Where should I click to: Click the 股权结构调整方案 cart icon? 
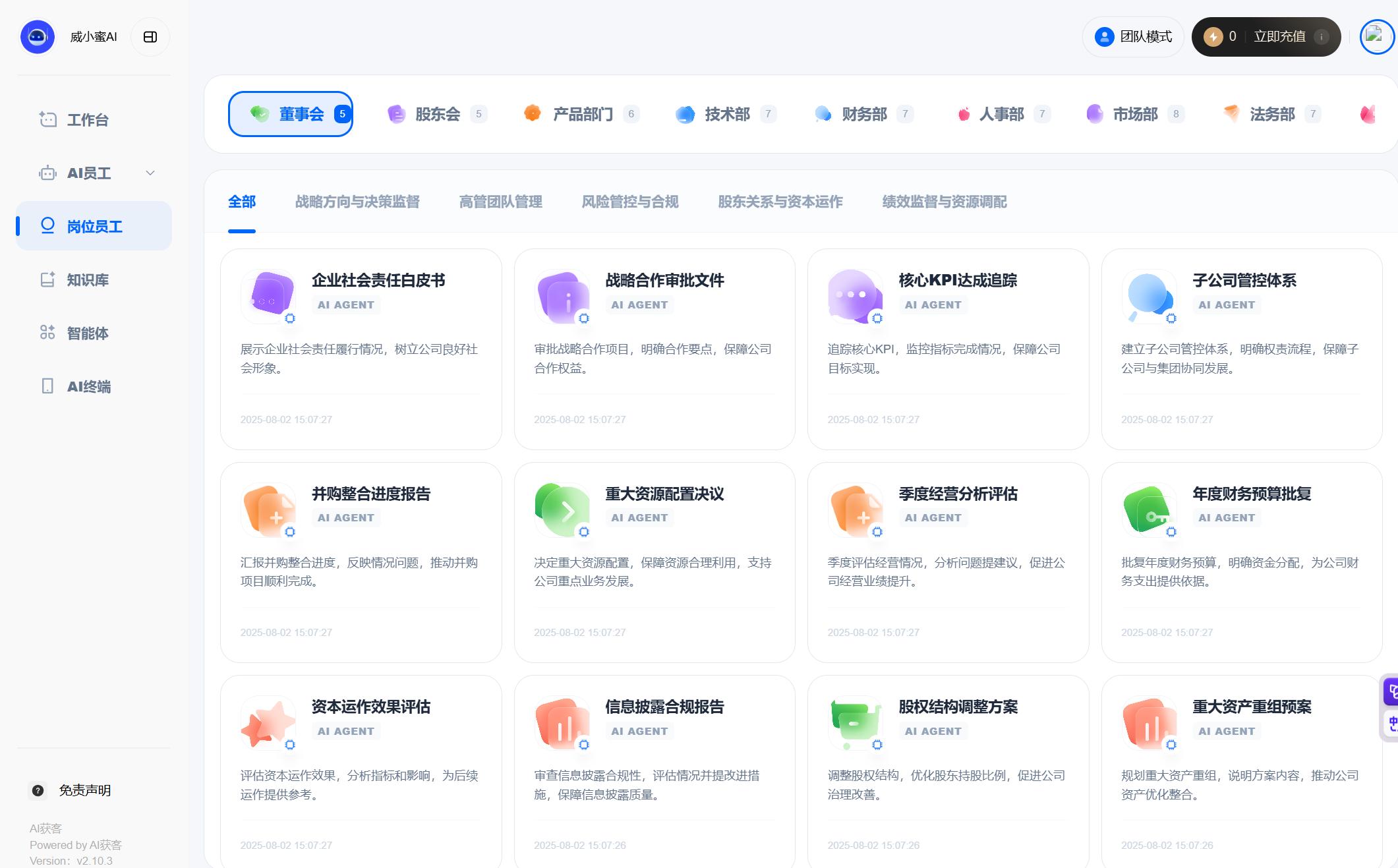(x=856, y=722)
